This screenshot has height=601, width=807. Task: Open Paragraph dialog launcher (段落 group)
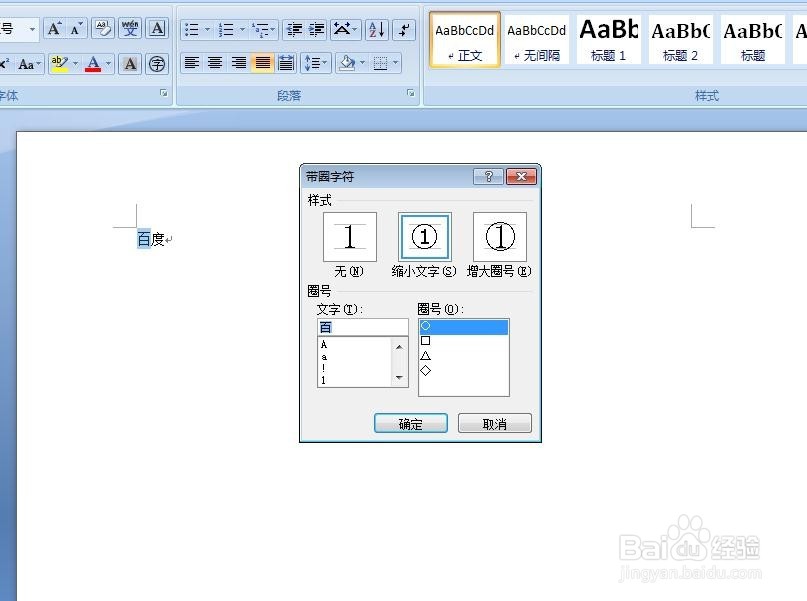(411, 93)
